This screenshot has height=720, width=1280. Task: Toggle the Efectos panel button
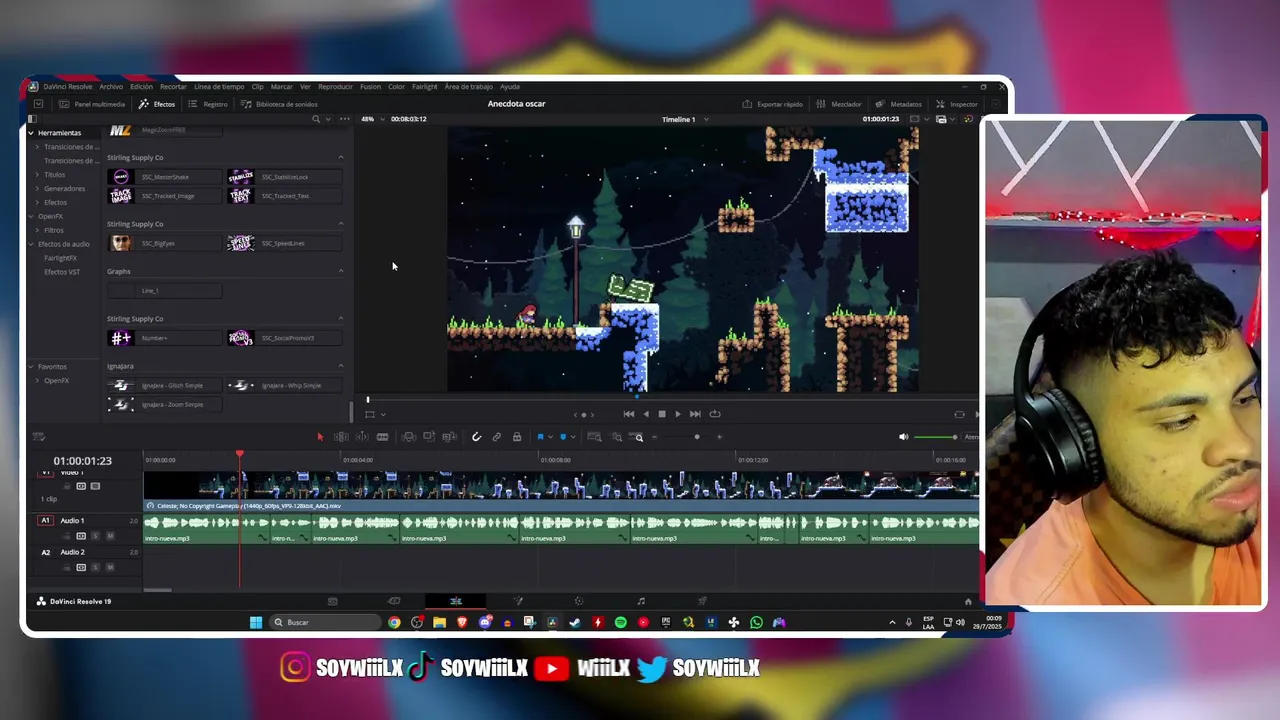(x=157, y=104)
